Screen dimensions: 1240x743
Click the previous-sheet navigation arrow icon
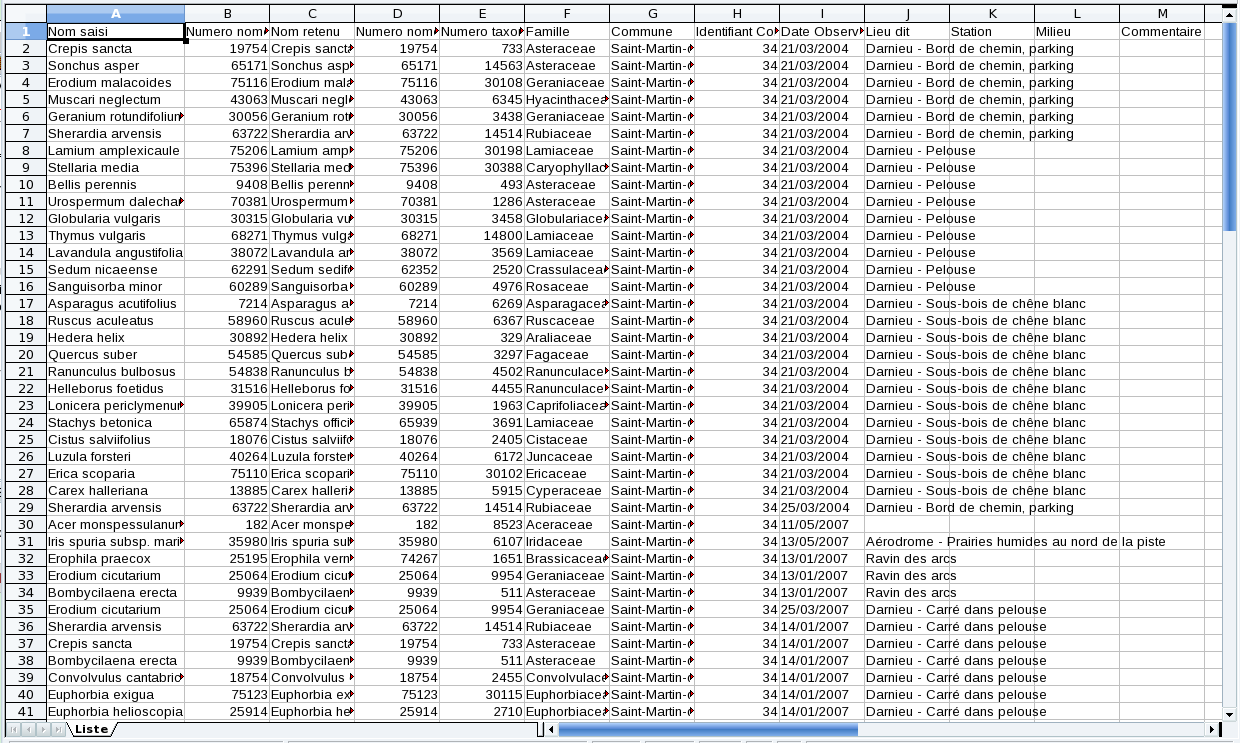coord(29,729)
